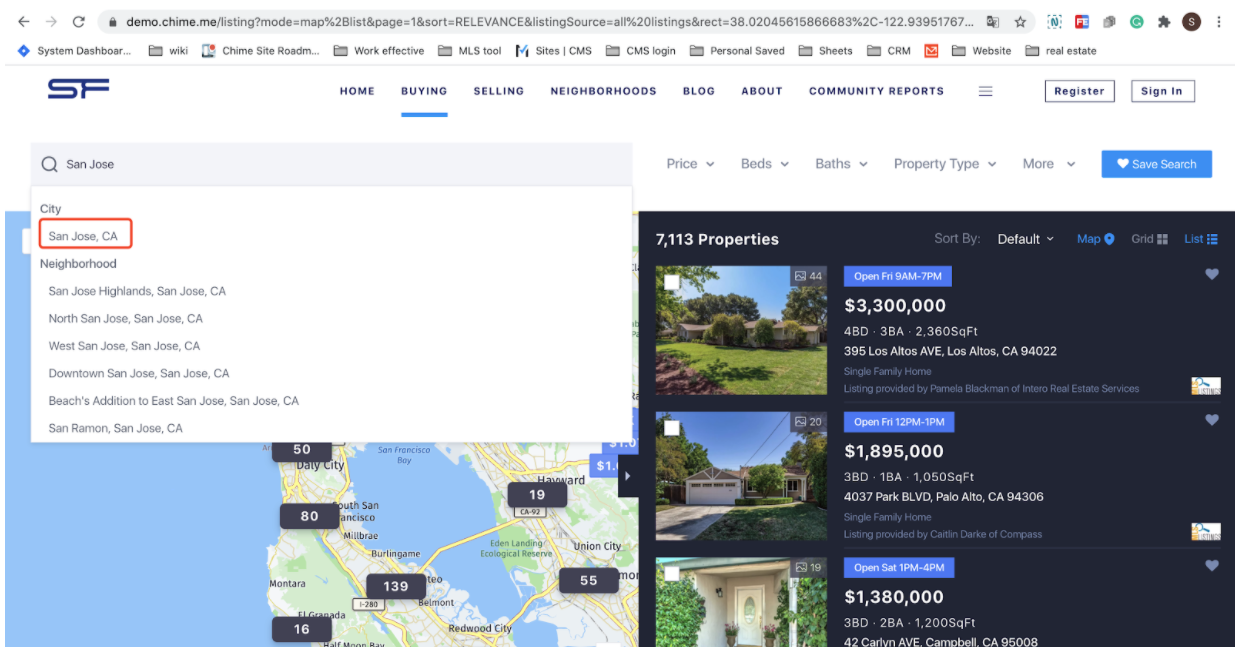Favorite the $1,380,000 listing with the heart
The image size is (1235, 647).
(x=1212, y=566)
